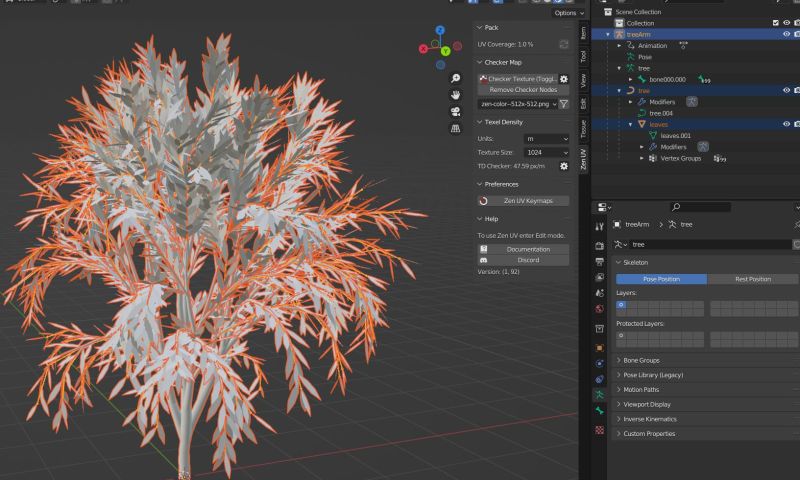The height and width of the screenshot is (480, 800).
Task: Hide the tree curve via eye icon
Action: [x=786, y=90]
